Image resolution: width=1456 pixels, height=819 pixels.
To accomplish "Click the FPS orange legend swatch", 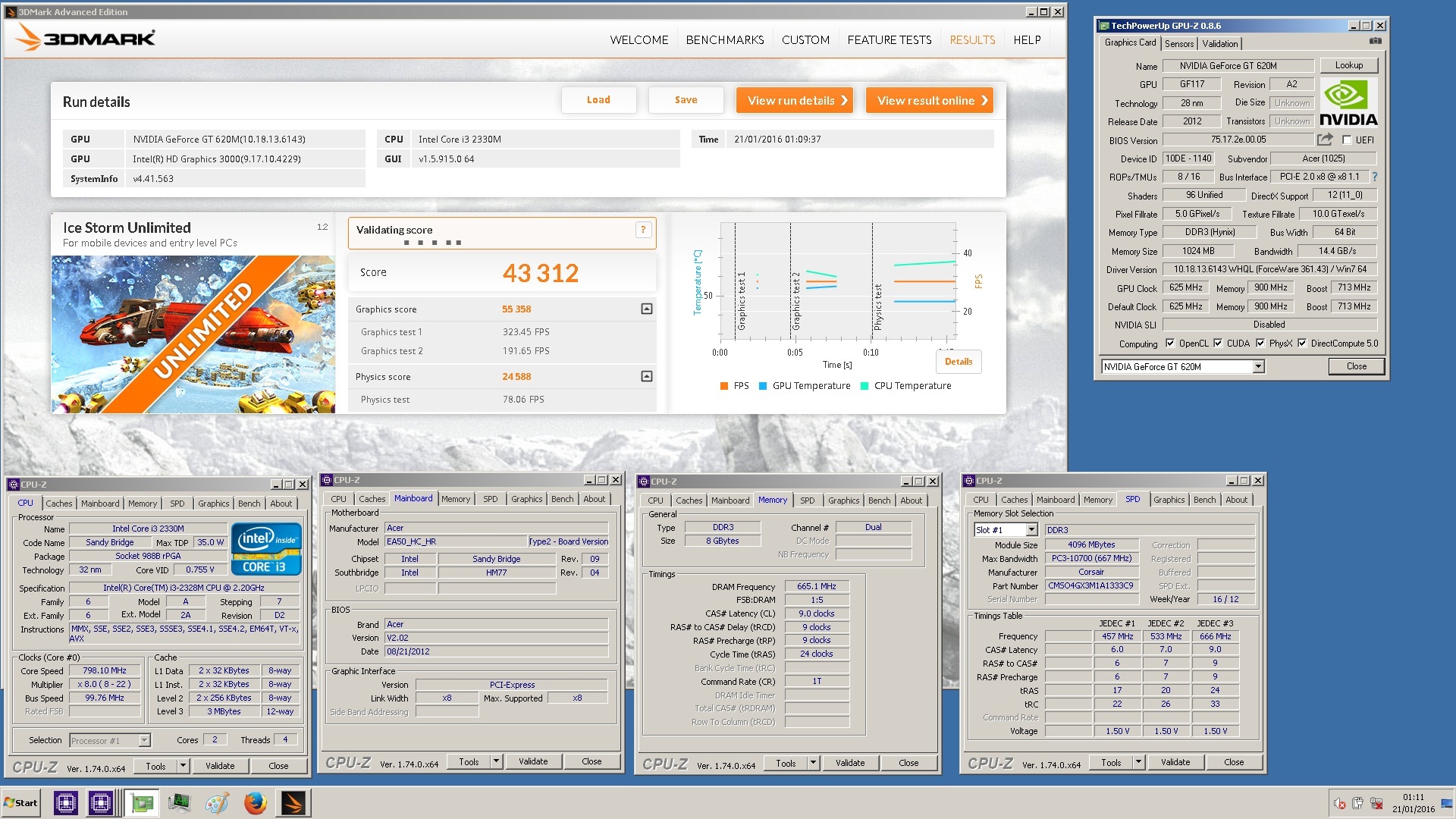I will (x=723, y=386).
